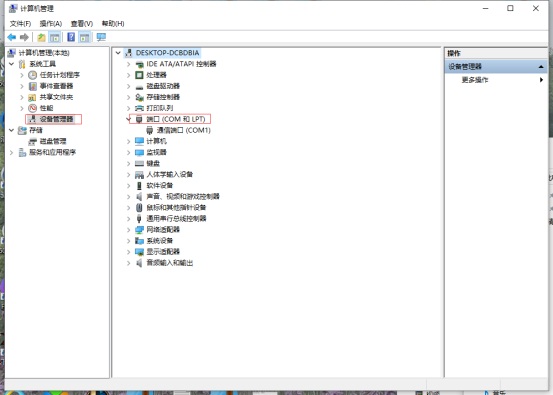Open the 查看(V) menu

pos(81,24)
